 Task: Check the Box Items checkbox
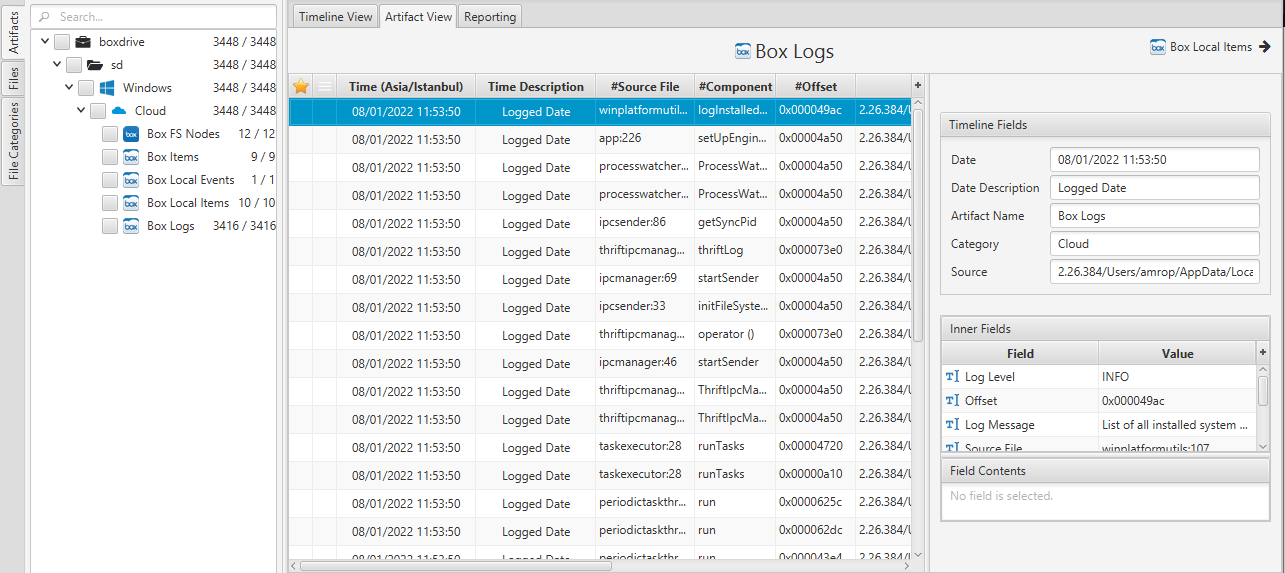coord(110,157)
